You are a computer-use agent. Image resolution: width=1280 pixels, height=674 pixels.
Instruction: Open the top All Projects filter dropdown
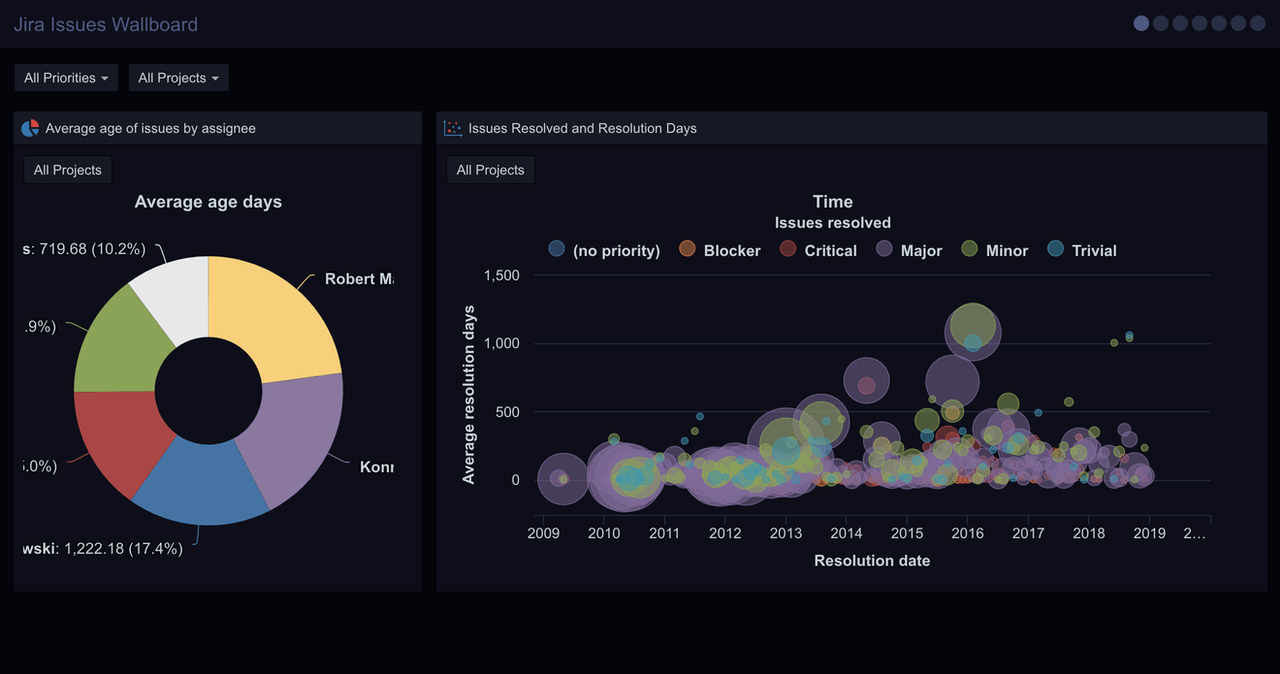pyautogui.click(x=178, y=78)
